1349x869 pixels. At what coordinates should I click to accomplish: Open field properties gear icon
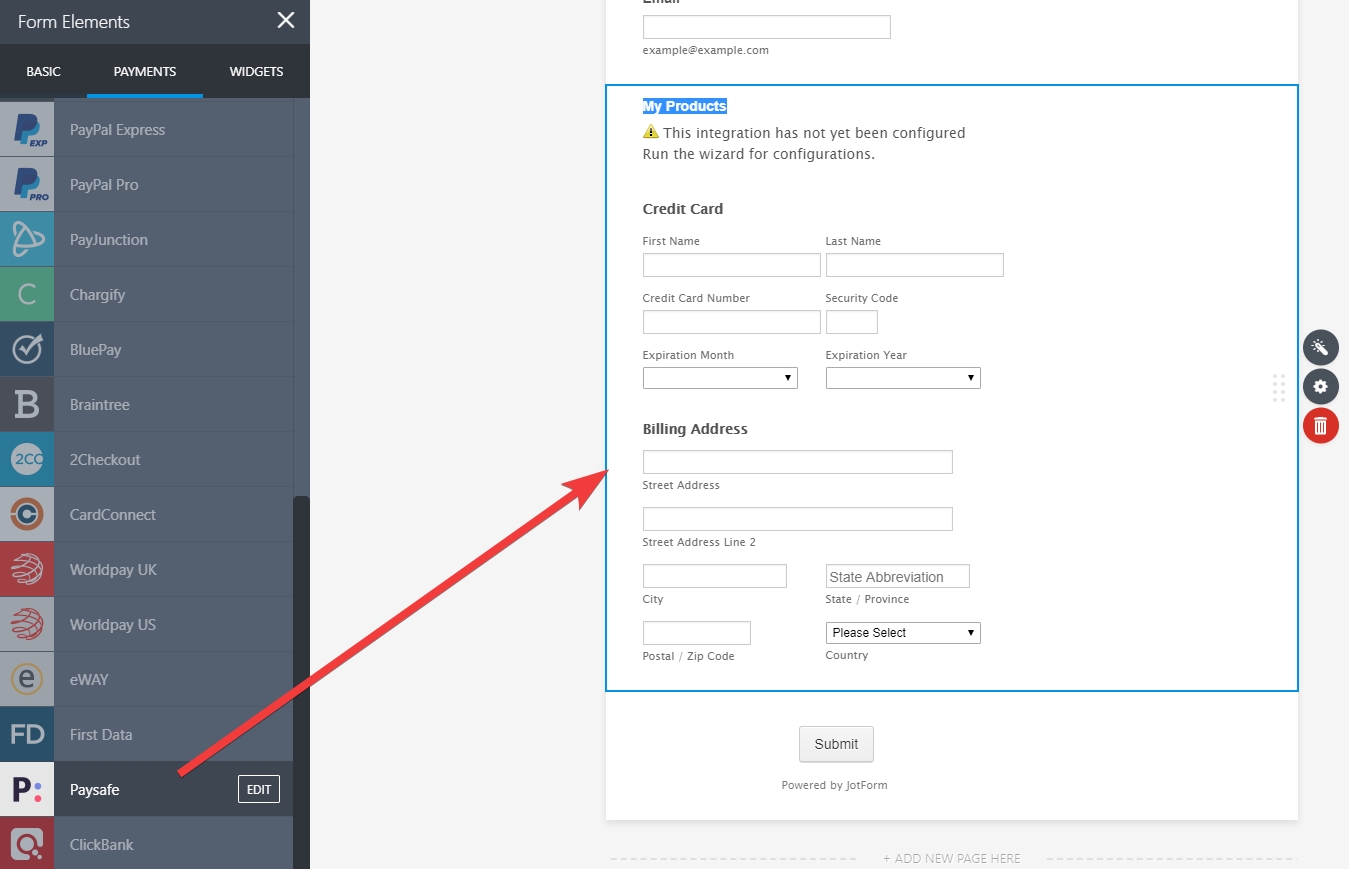1320,387
